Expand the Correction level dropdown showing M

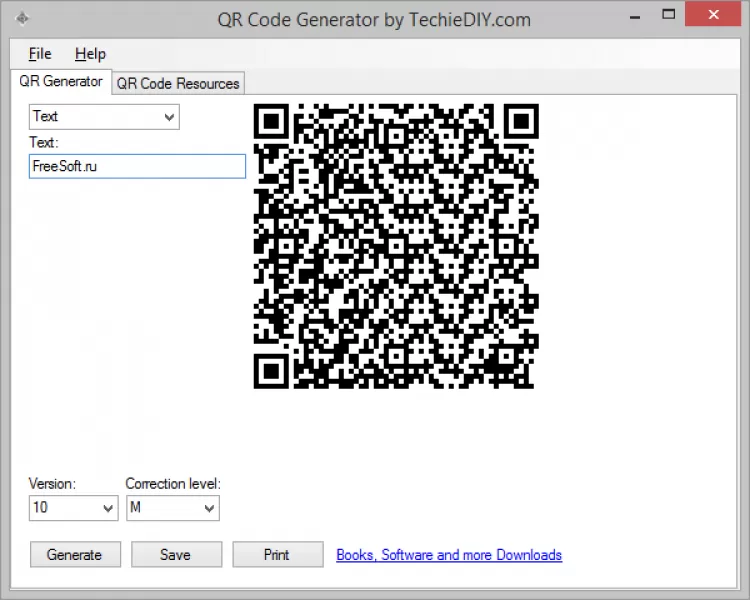(173, 508)
